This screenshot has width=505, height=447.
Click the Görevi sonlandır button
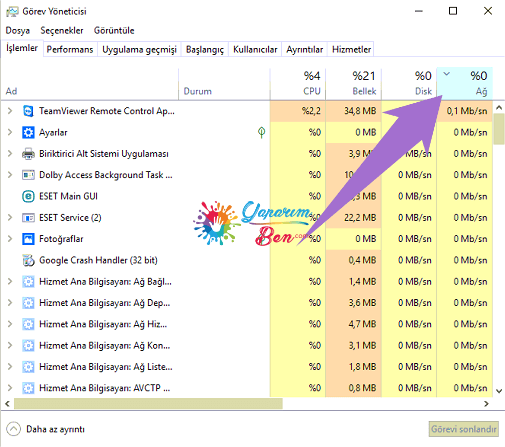[x=464, y=429]
